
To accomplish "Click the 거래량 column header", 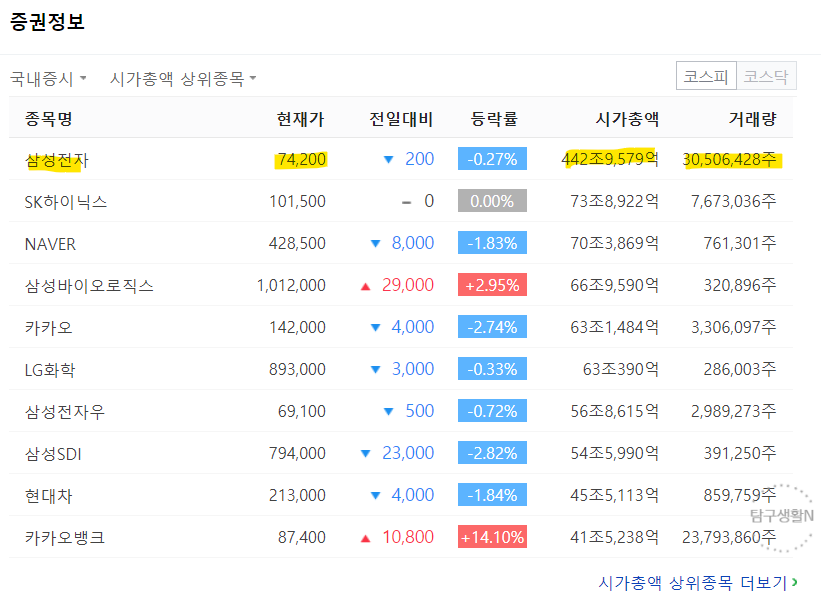I will (752, 119).
